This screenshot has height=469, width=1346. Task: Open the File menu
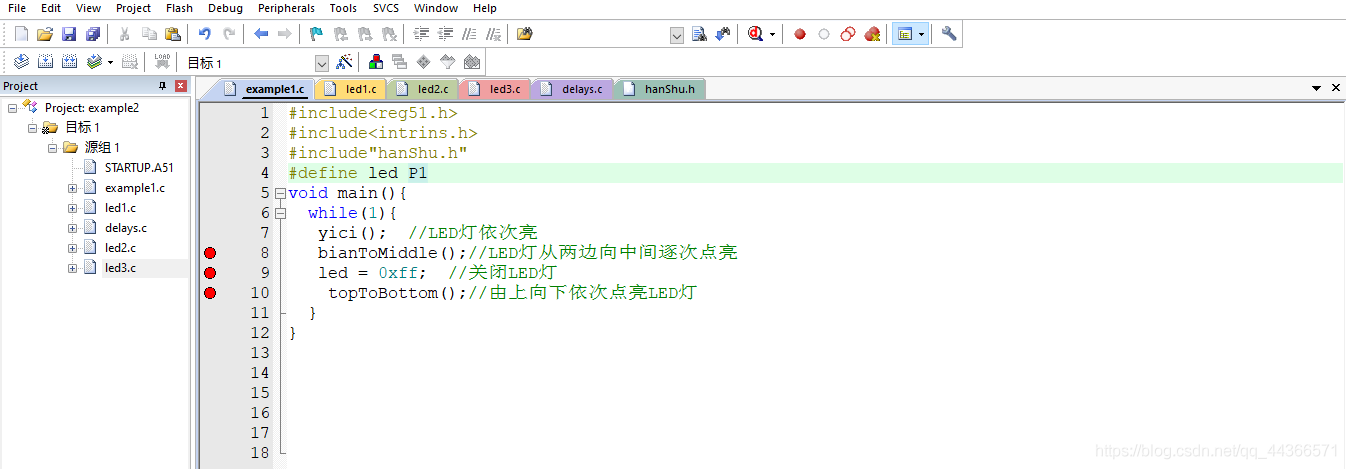coord(17,8)
